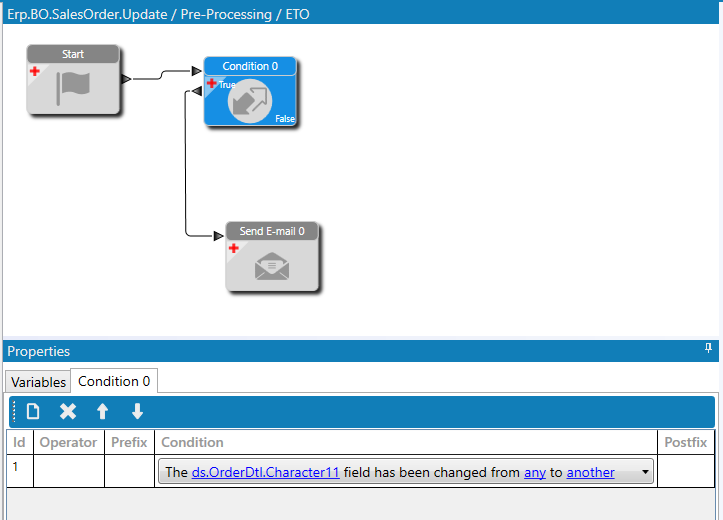Screen dimensions: 723x520
Task: Click the False output label on Condition 0
Action: pos(285,119)
